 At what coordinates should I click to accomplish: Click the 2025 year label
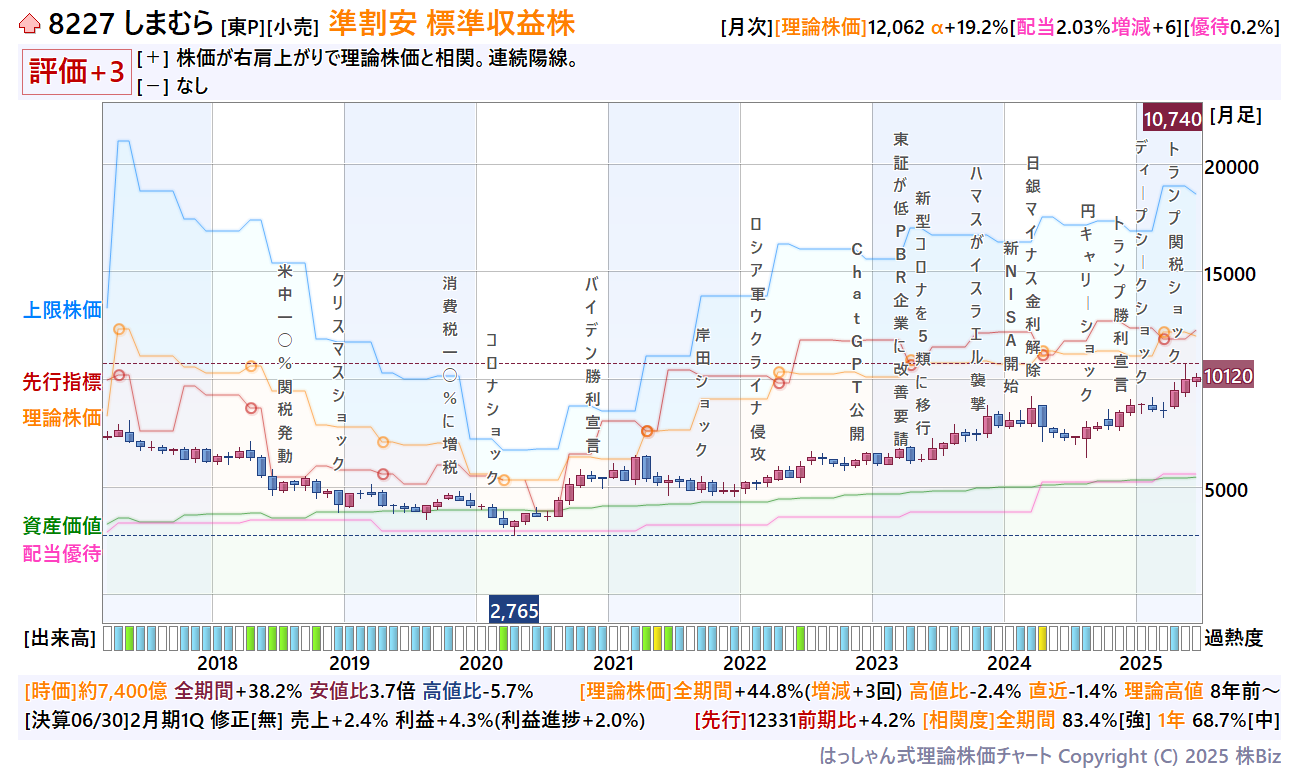pyautogui.click(x=1140, y=662)
